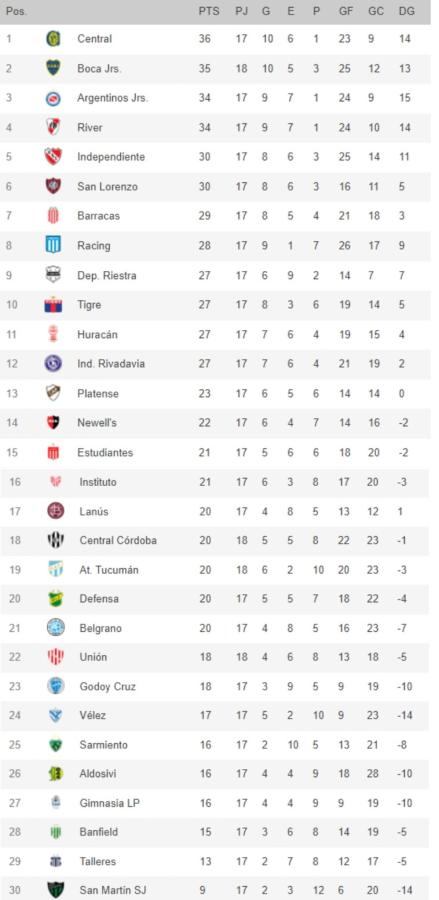Click the Pos. column header
The width and height of the screenshot is (439, 900).
pyautogui.click(x=16, y=11)
